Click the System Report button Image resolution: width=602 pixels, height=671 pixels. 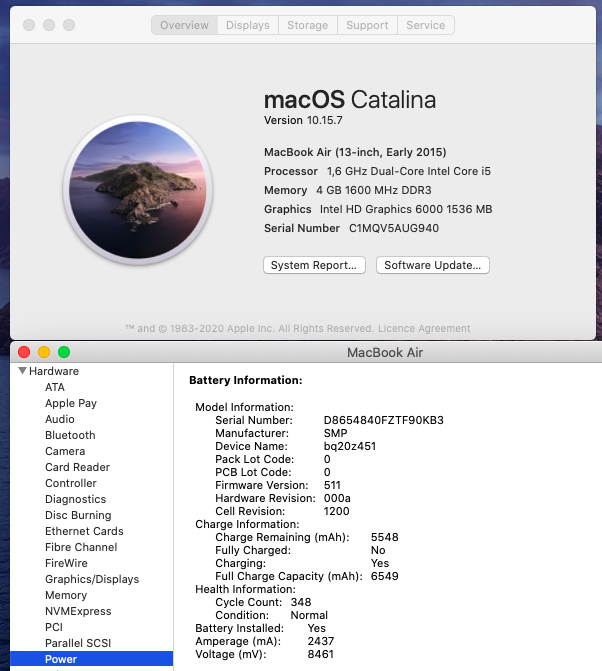(x=314, y=265)
